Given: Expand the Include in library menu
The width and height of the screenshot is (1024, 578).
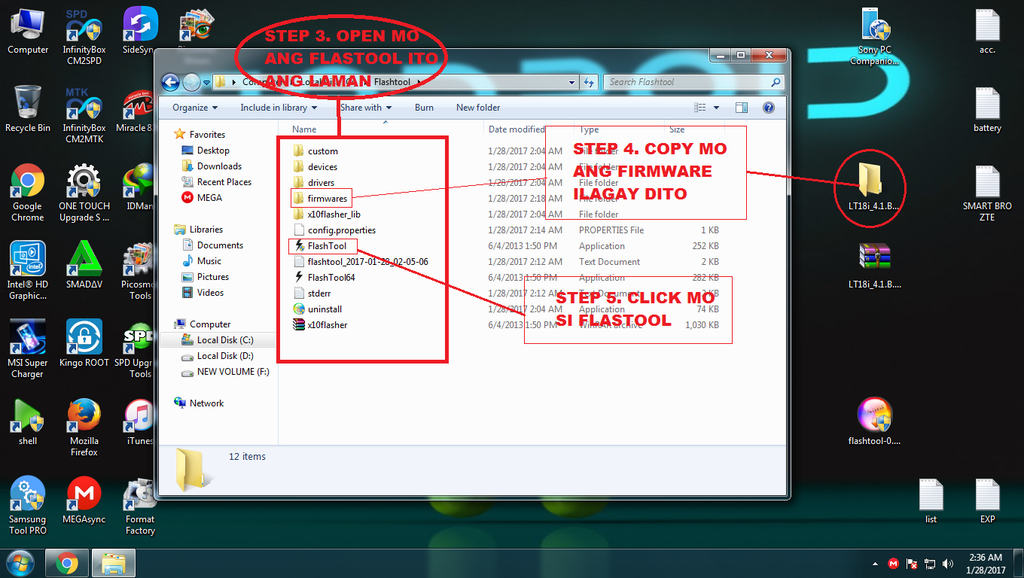Looking at the screenshot, I should pyautogui.click(x=278, y=108).
